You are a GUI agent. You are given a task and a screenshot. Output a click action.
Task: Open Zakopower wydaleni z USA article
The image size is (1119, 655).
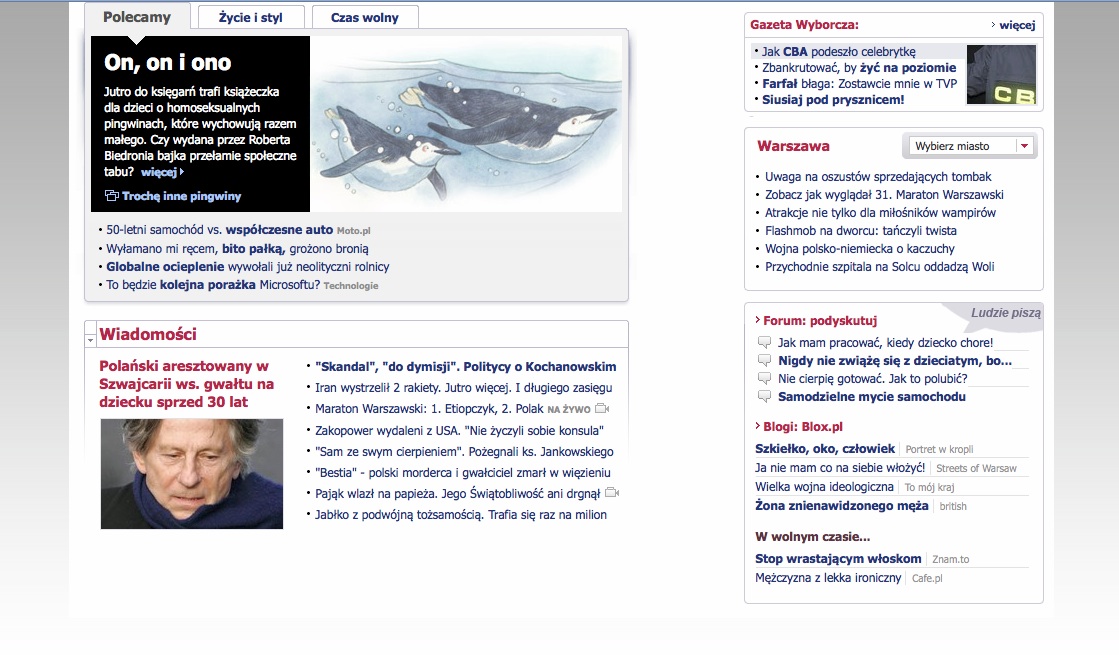tap(460, 430)
